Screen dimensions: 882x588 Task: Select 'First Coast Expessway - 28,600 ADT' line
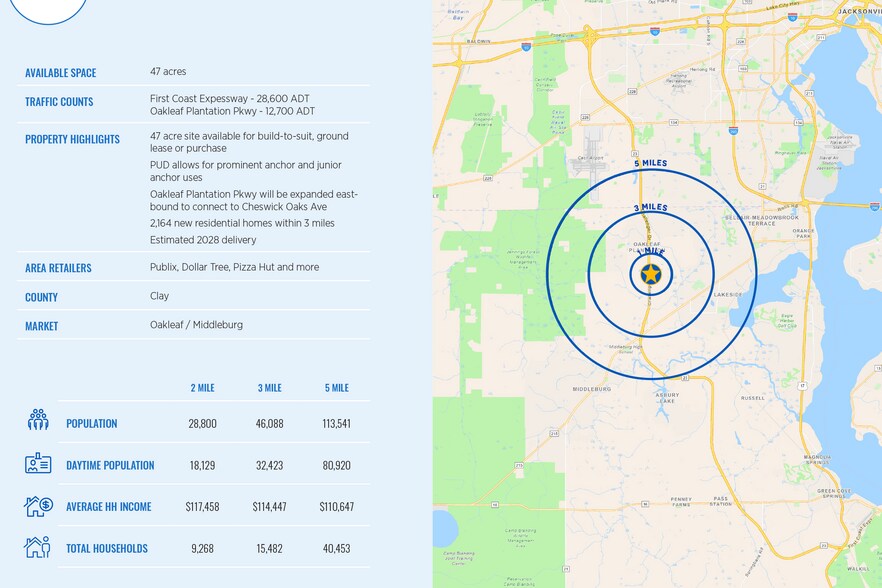pos(230,98)
